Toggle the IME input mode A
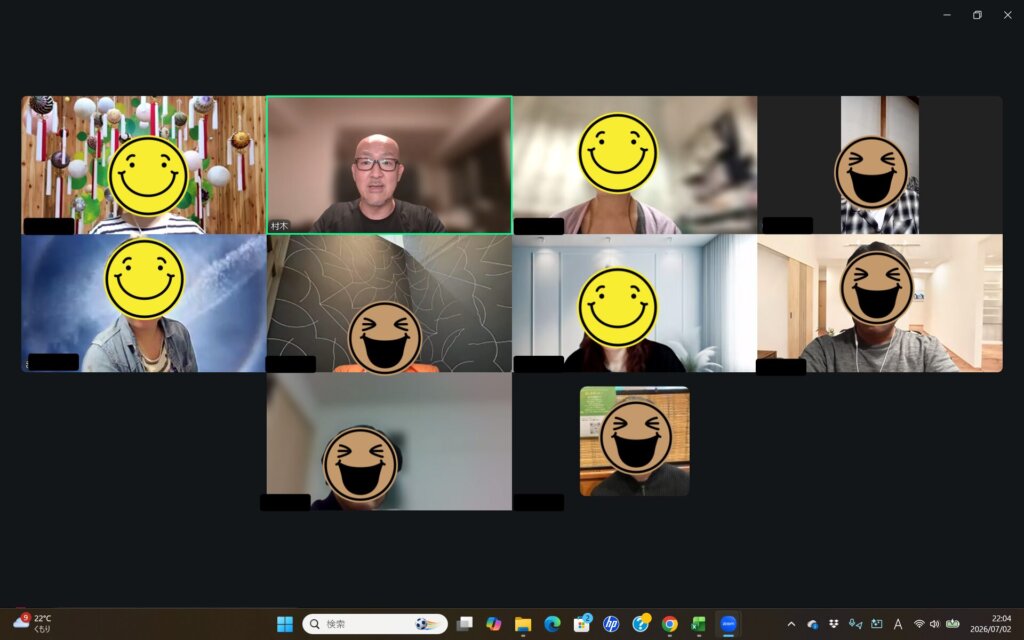The image size is (1024, 640). (898, 624)
